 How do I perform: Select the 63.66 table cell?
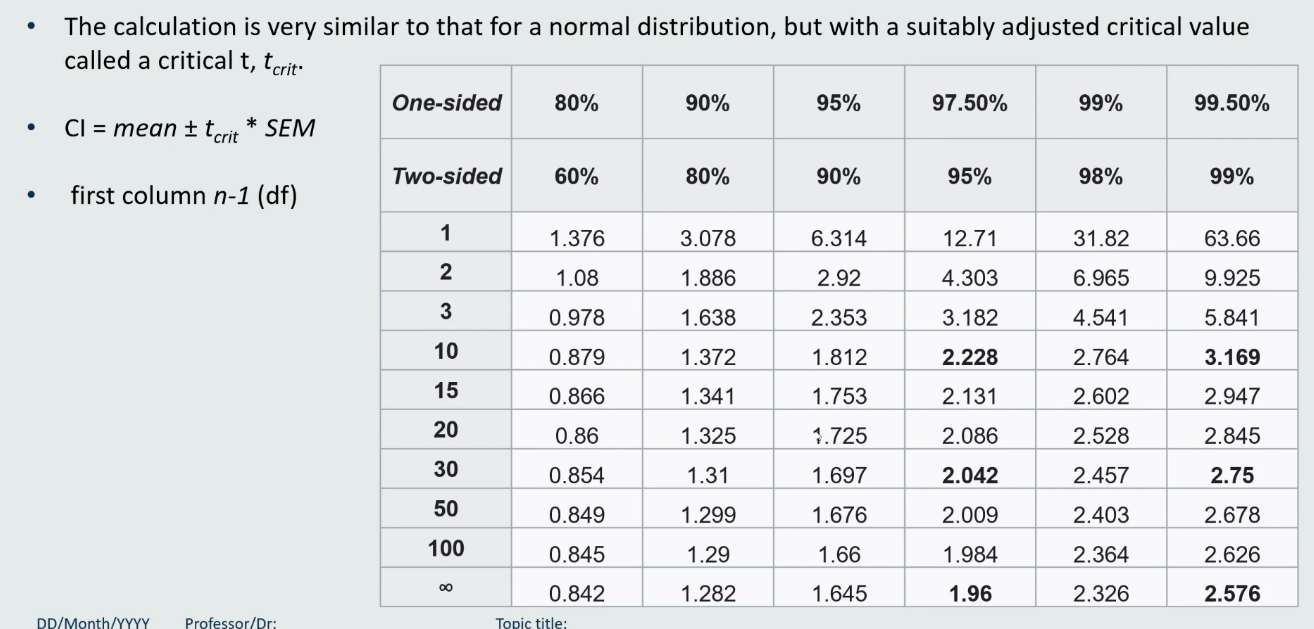coord(1232,239)
